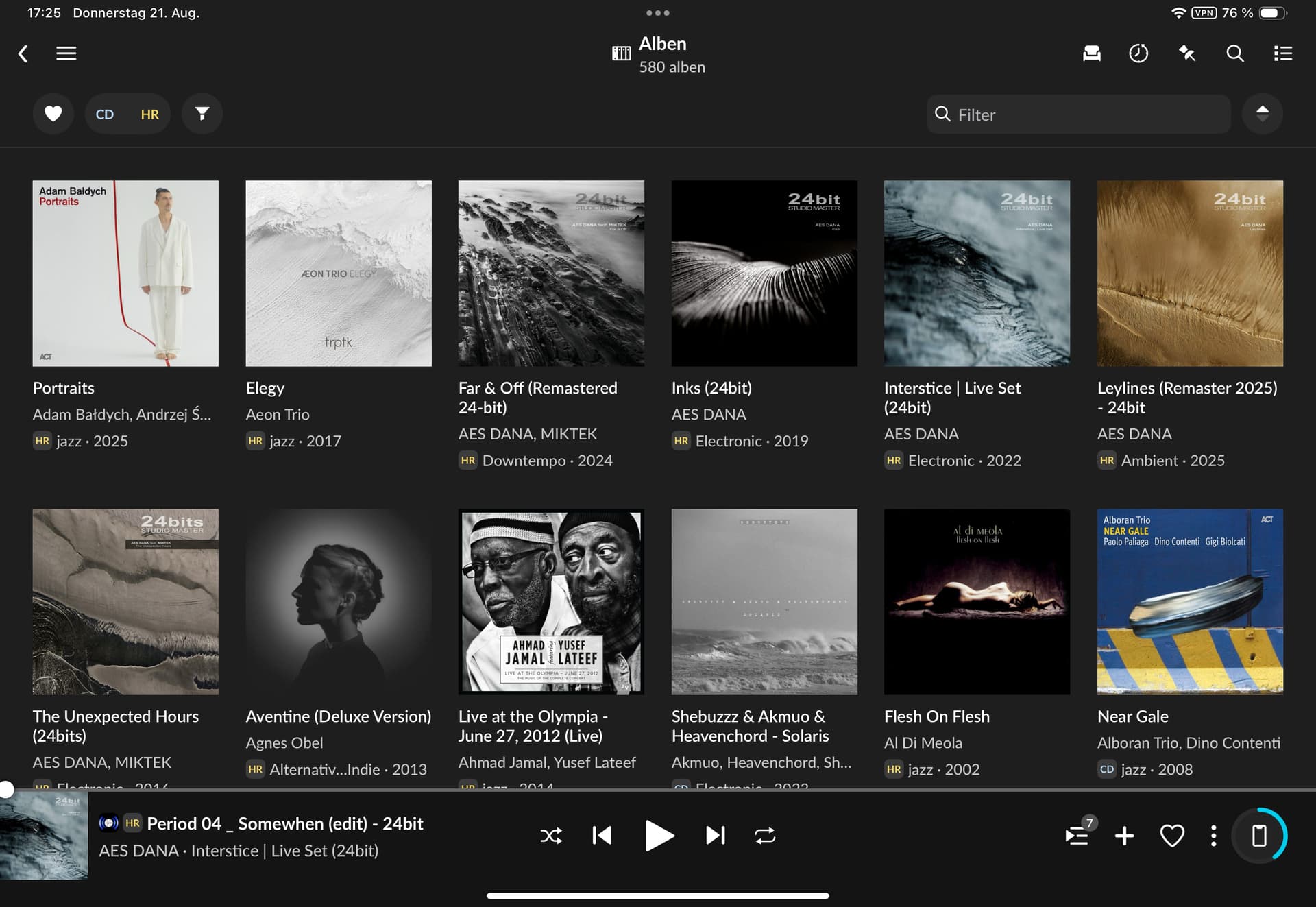Viewport: 1316px width, 907px height.
Task: Open the Far & Off album cover
Action: click(x=551, y=274)
